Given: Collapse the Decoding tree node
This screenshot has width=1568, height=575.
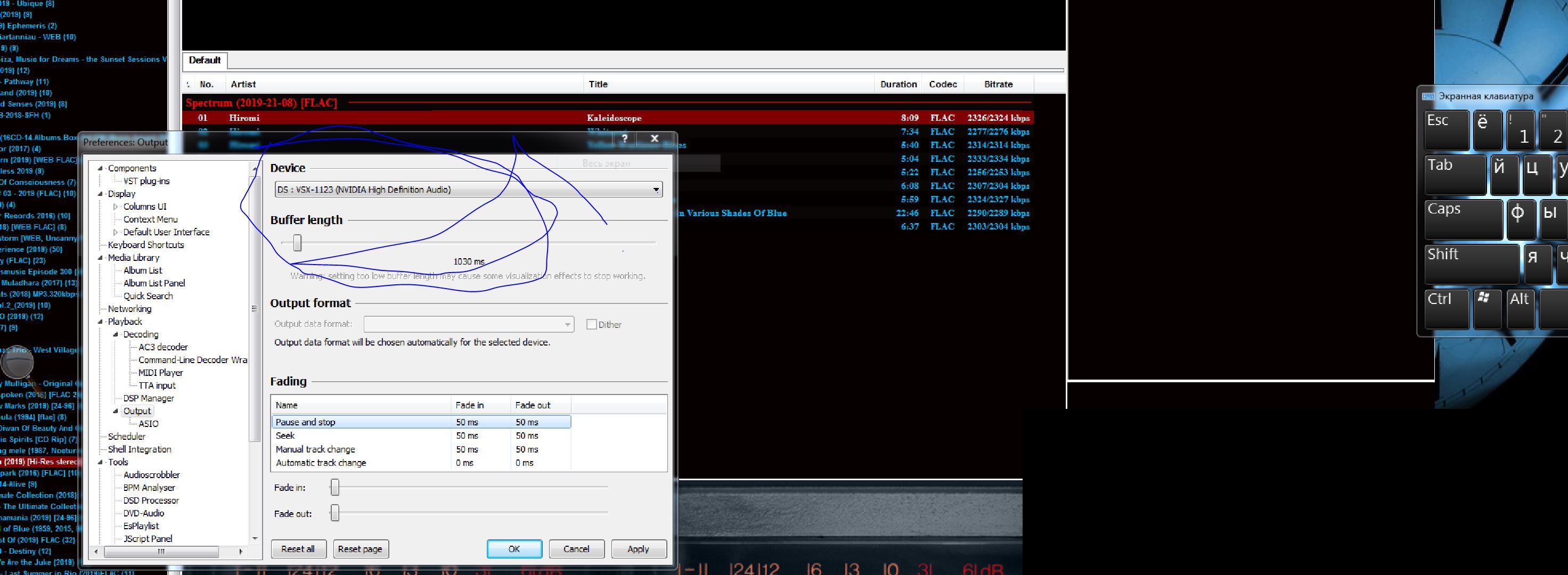Looking at the screenshot, I should coord(116,335).
